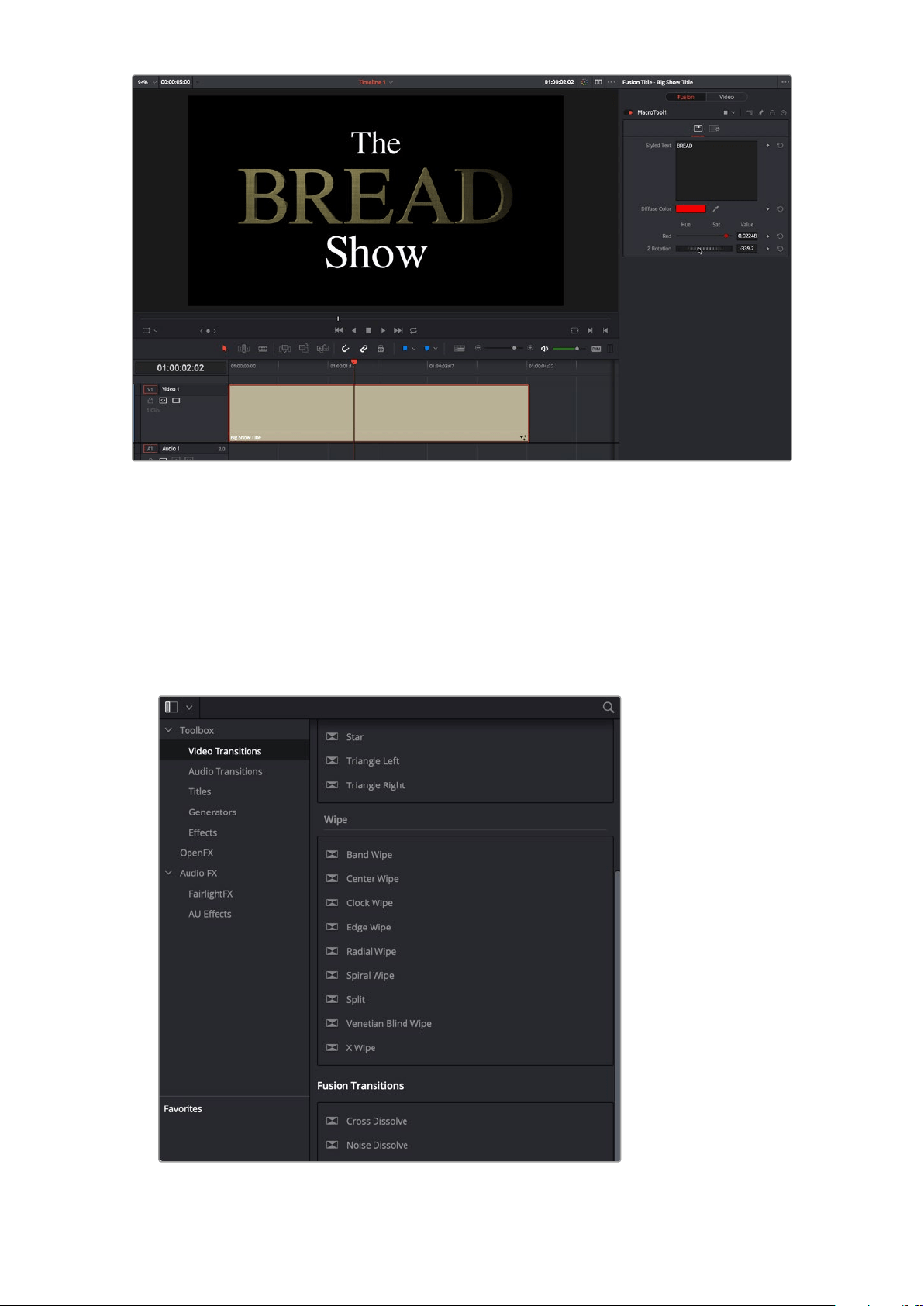The width and height of the screenshot is (924, 1306).
Task: Jump to first frame in viewer
Action: click(339, 330)
